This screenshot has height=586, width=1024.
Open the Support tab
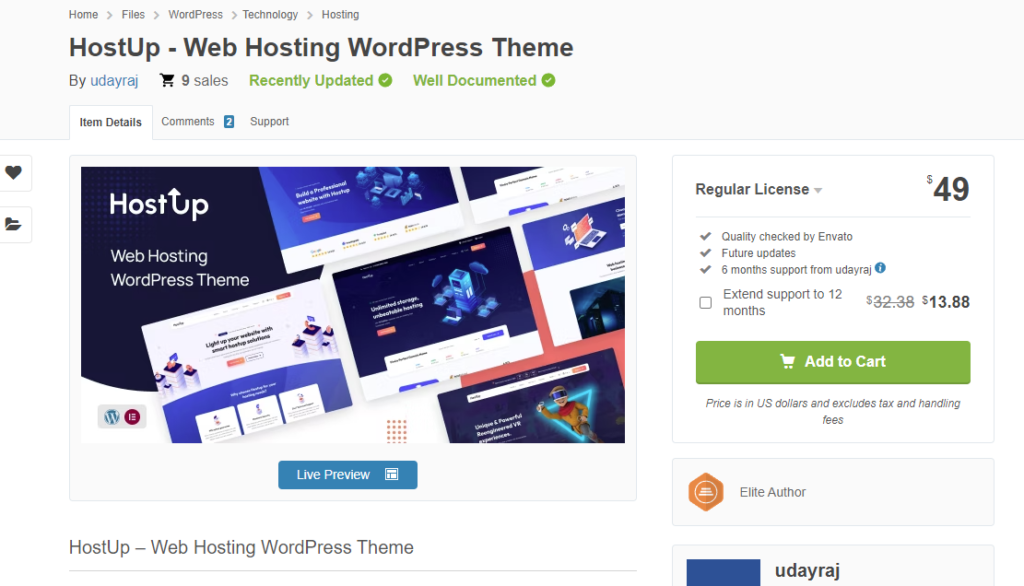[269, 122]
